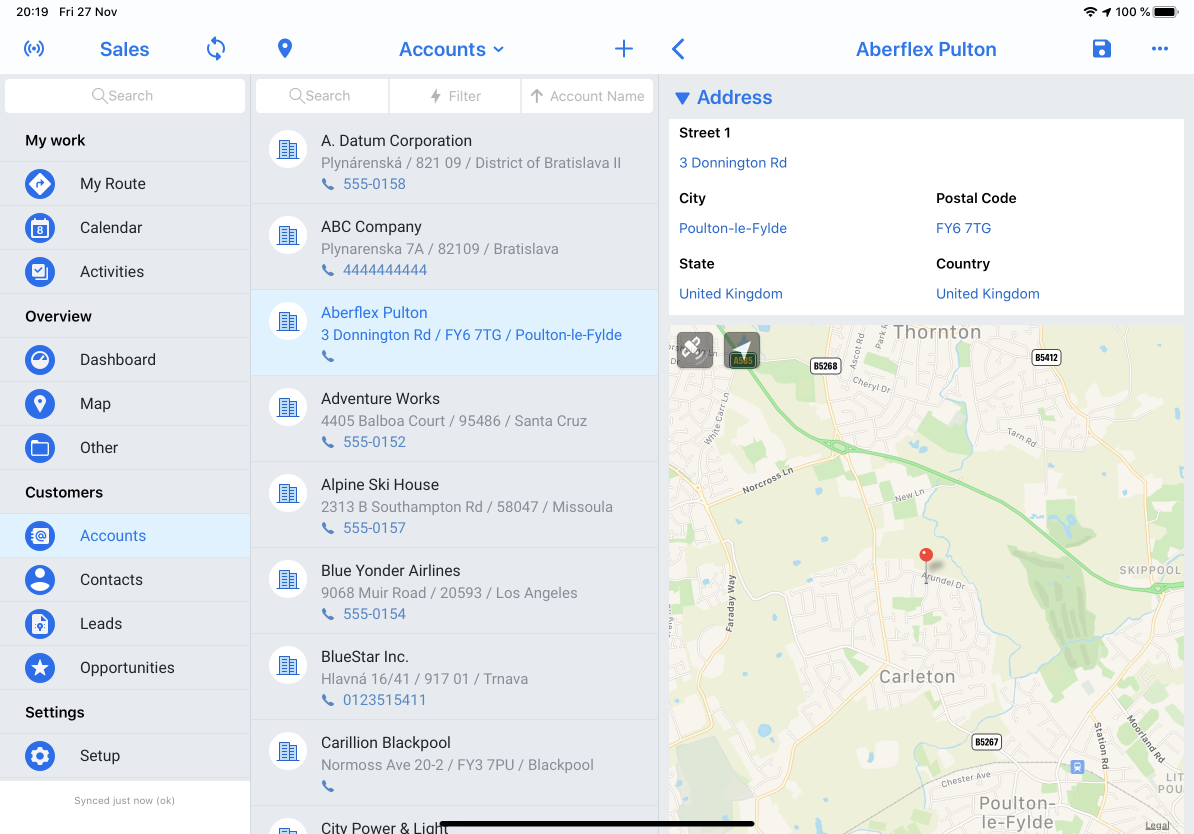Select Accounts in Customers section
Image resolution: width=1194 pixels, height=834 pixels.
click(x=125, y=535)
